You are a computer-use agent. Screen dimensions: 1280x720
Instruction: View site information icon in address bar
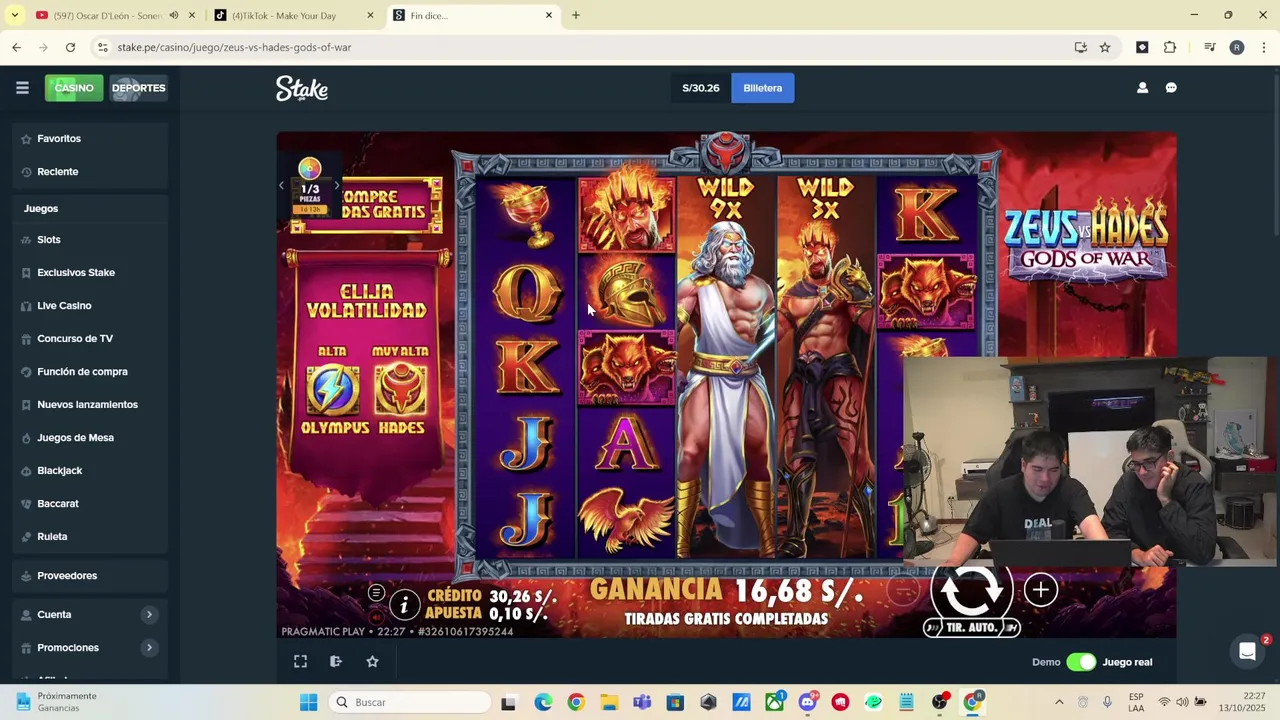pos(102,47)
